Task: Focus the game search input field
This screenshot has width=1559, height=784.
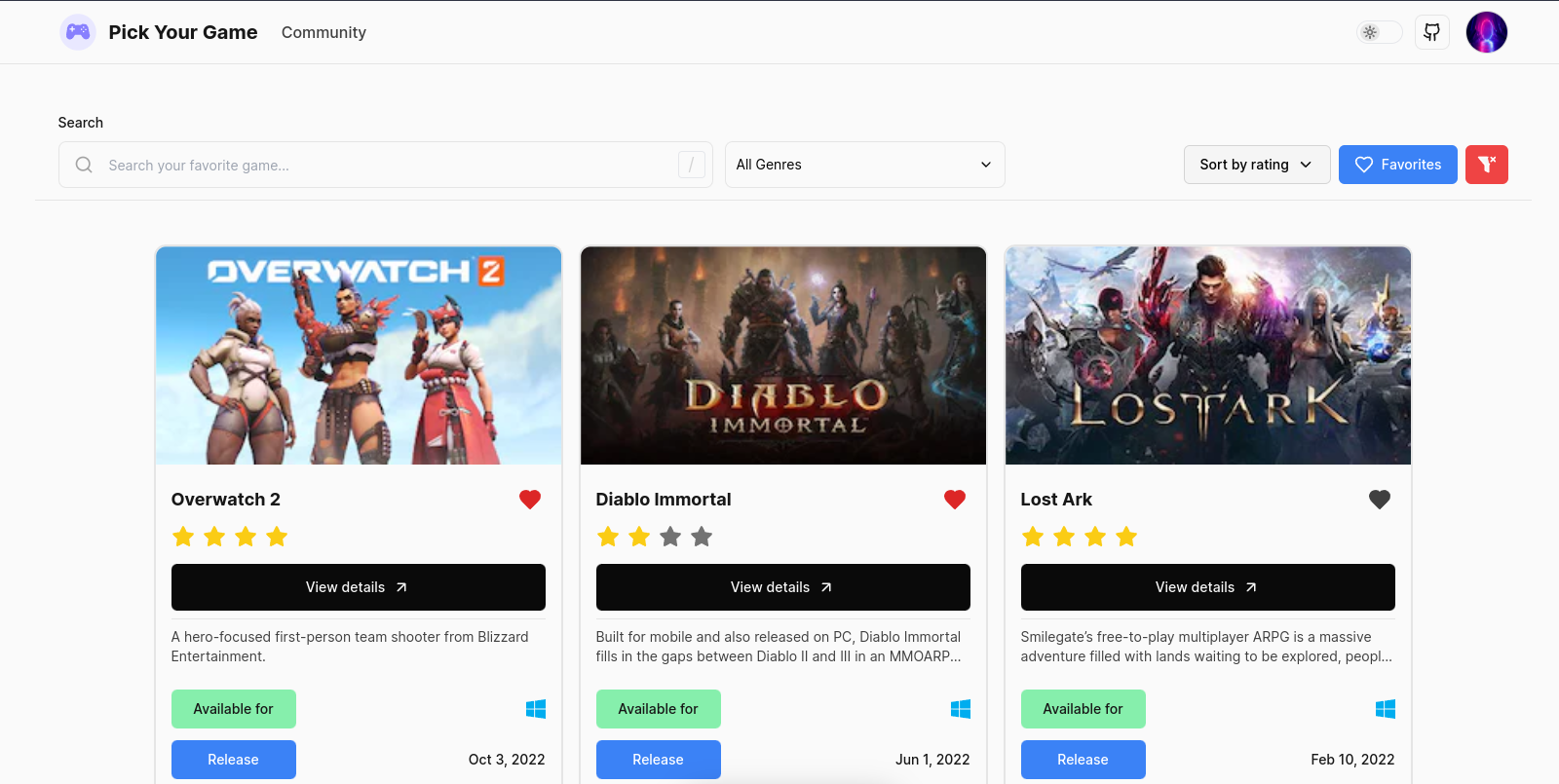Action: pos(386,165)
